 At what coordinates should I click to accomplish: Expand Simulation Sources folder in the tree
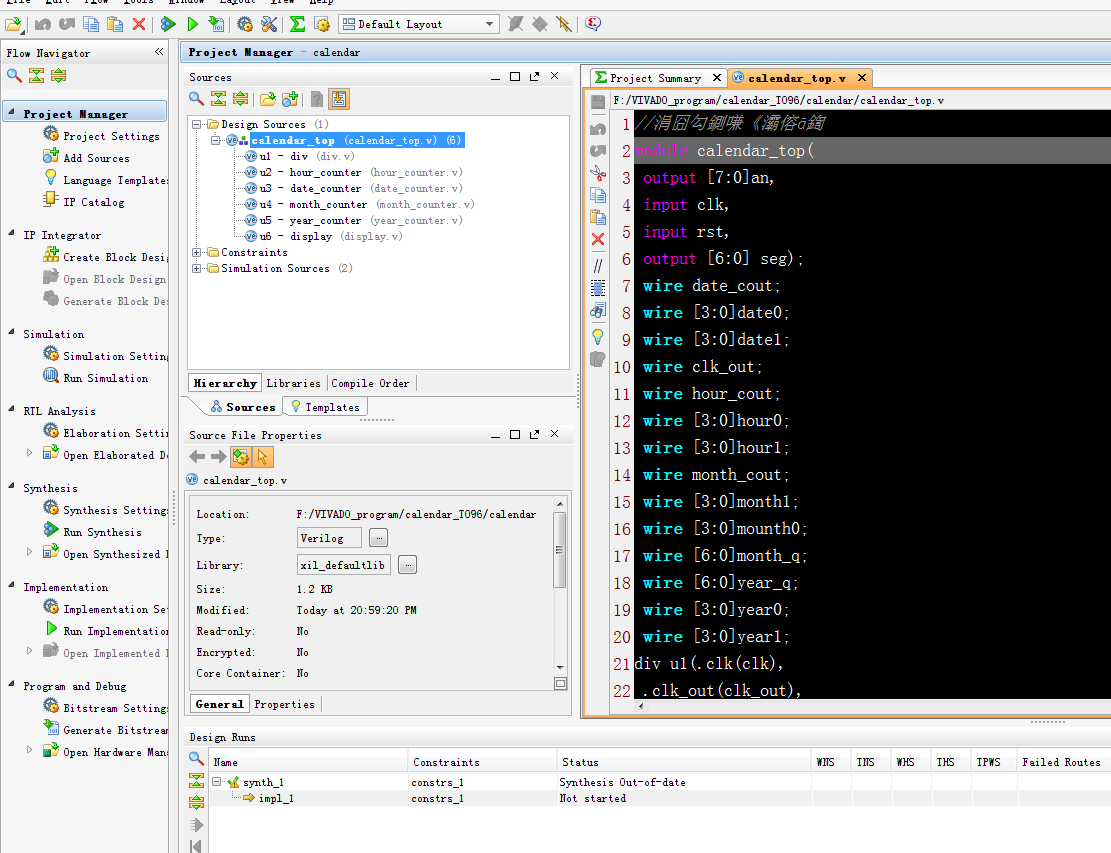[197, 268]
